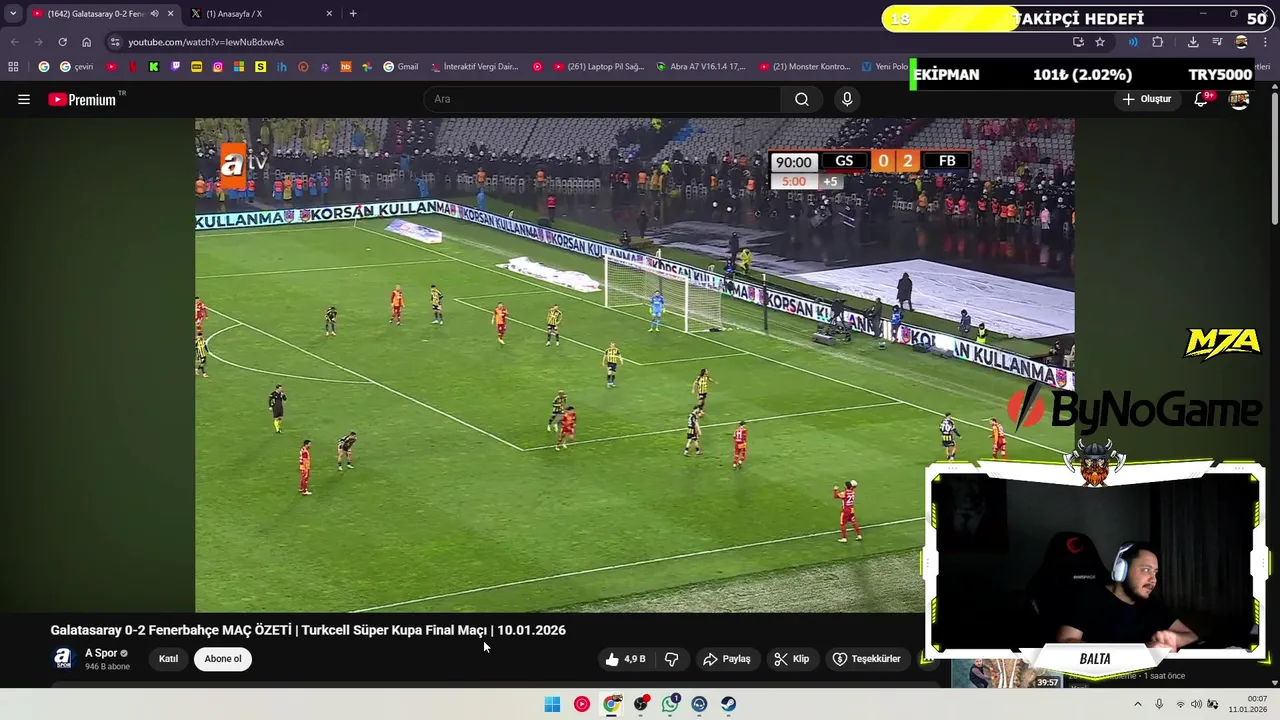This screenshot has height=720, width=1280.
Task: Open Twitch bookmark icon
Action: coord(176,67)
